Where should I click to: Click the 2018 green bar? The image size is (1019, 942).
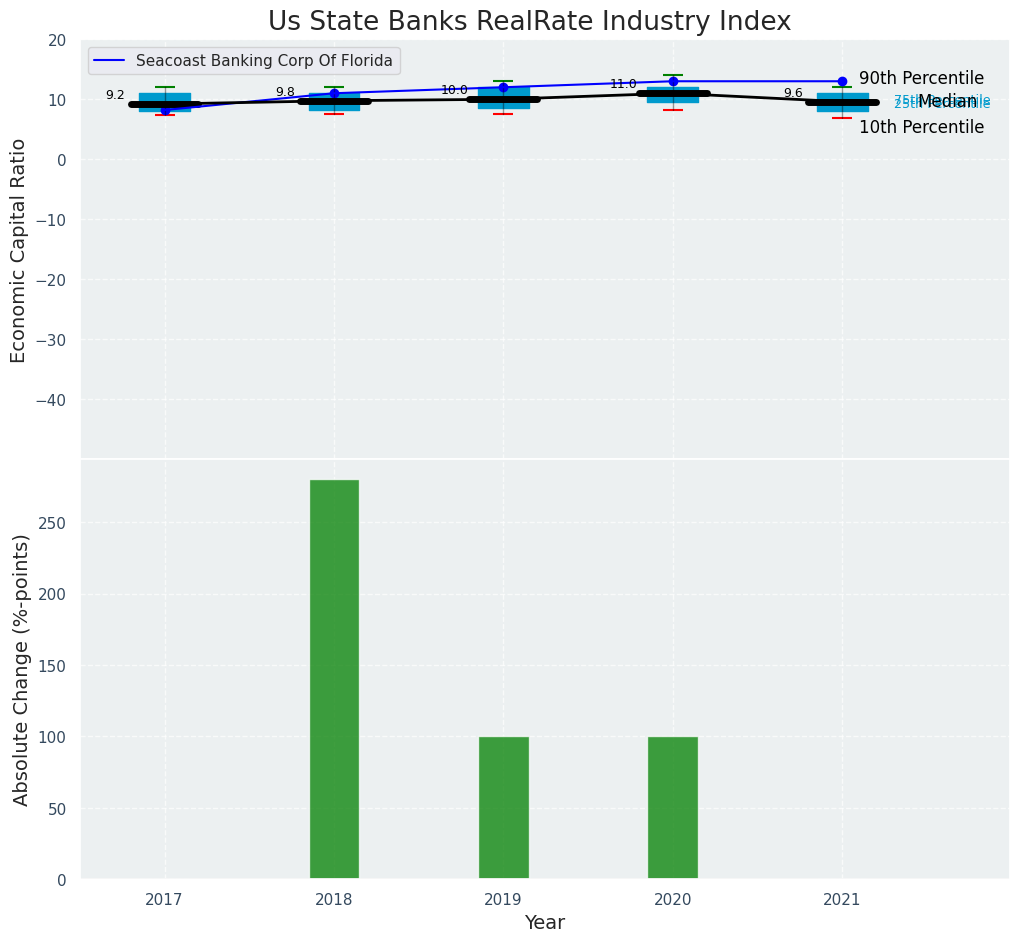click(x=334, y=679)
